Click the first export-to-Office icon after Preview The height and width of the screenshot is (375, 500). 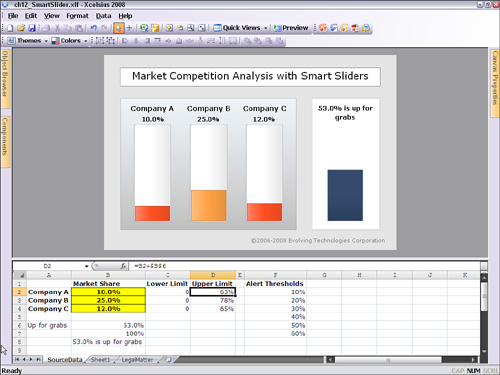coord(322,28)
